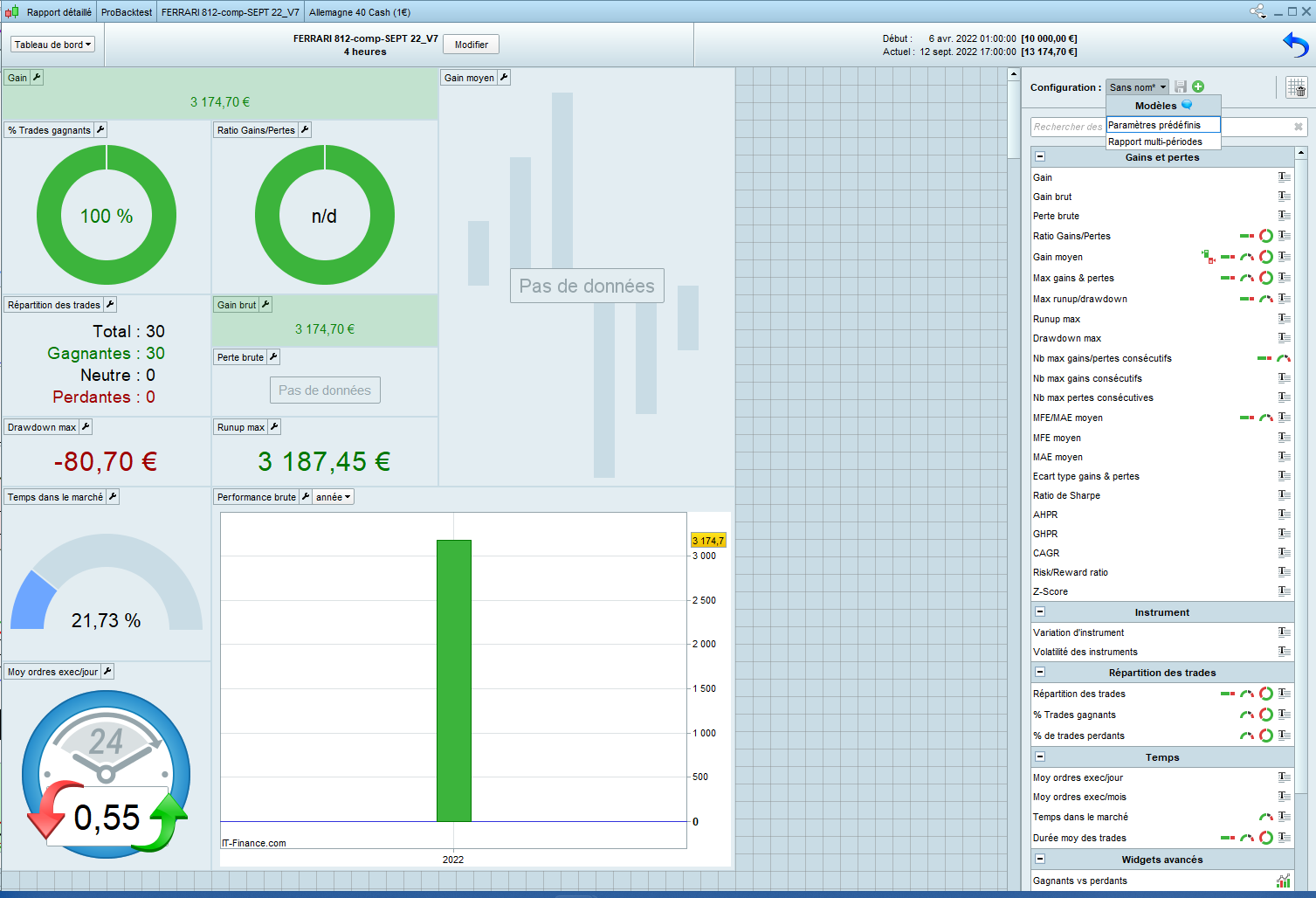
Task: Click the Modifier button
Action: point(472,45)
